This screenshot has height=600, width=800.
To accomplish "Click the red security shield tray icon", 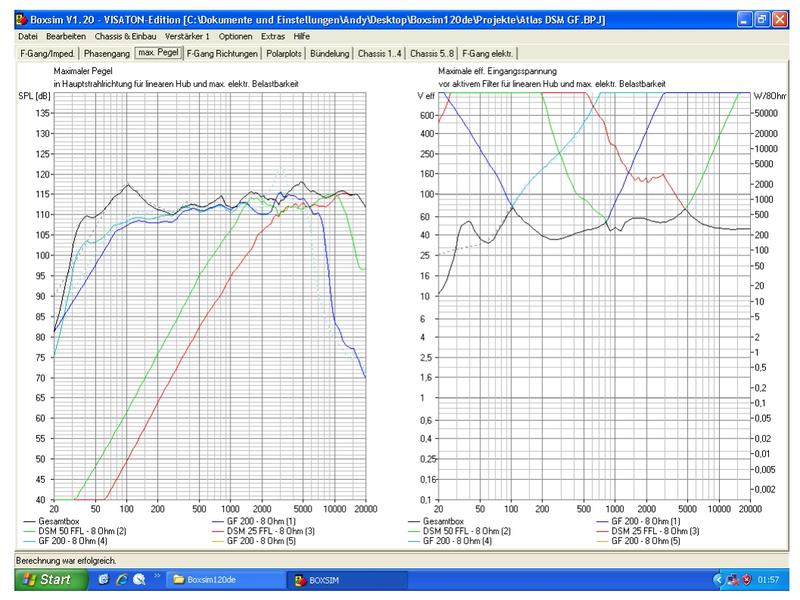I will (747, 580).
